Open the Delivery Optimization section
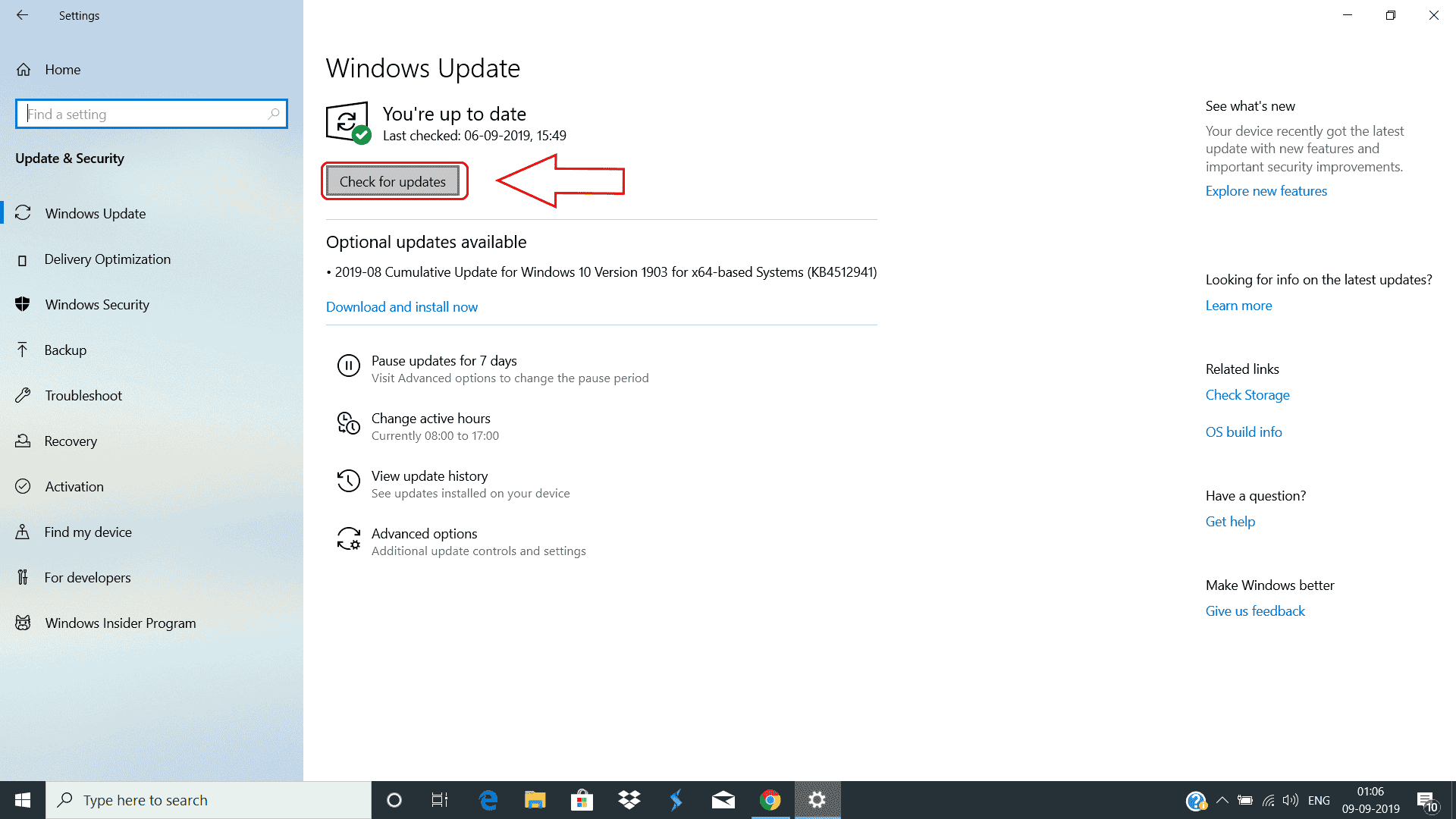 pyautogui.click(x=107, y=259)
